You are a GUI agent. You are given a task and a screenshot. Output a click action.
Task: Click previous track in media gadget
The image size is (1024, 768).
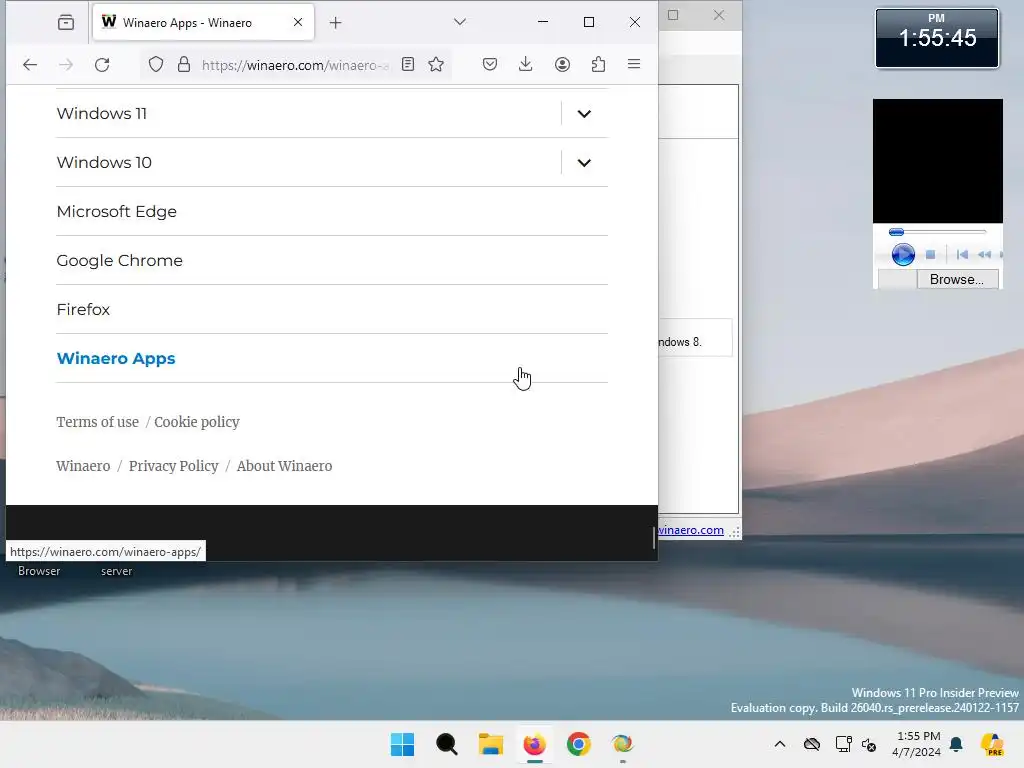pyautogui.click(x=962, y=254)
